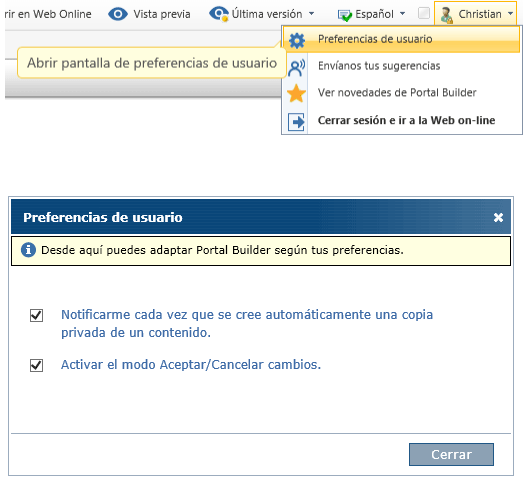Collapse the Christian user menu arrow
Viewport: 526px width, 486px height.
click(x=511, y=14)
